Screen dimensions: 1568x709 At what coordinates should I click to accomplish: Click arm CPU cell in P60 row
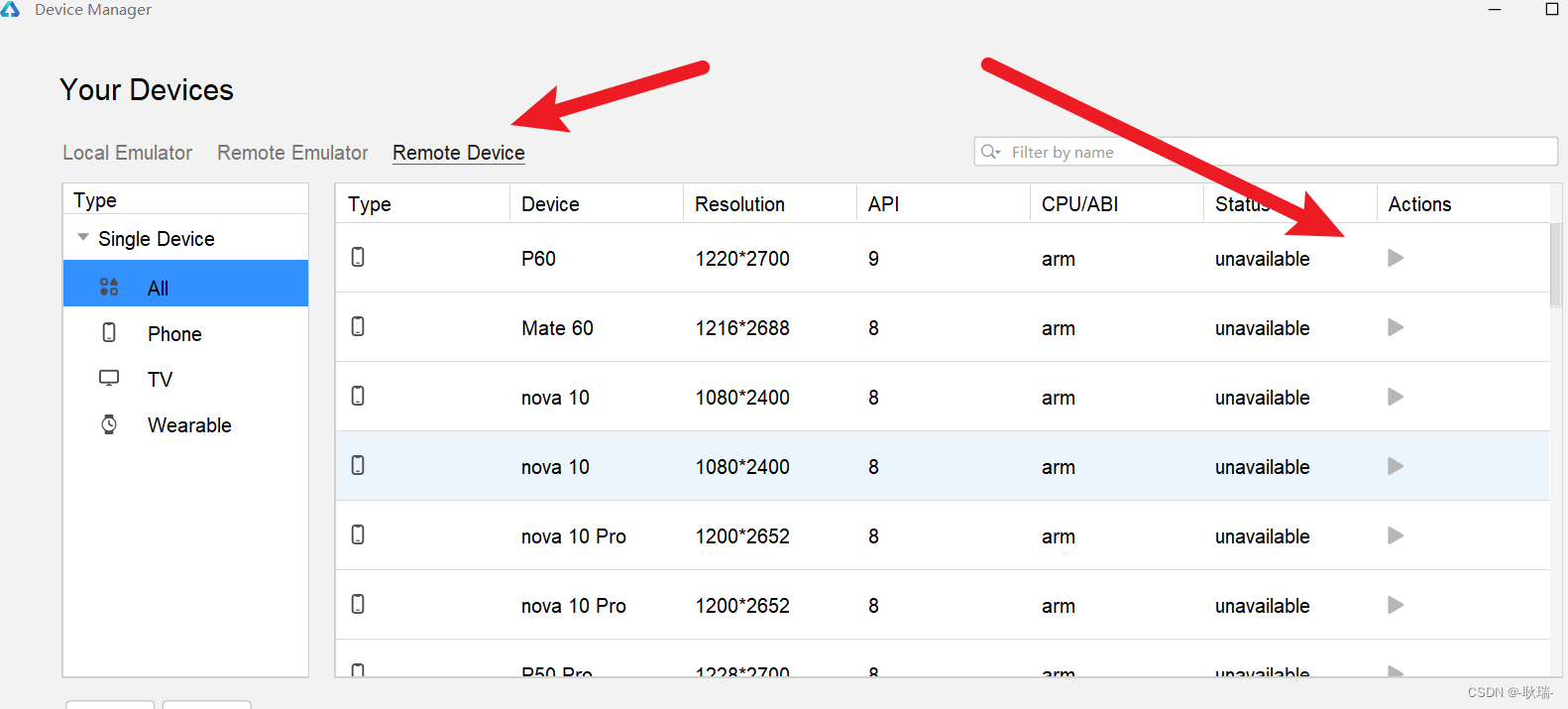1058,259
